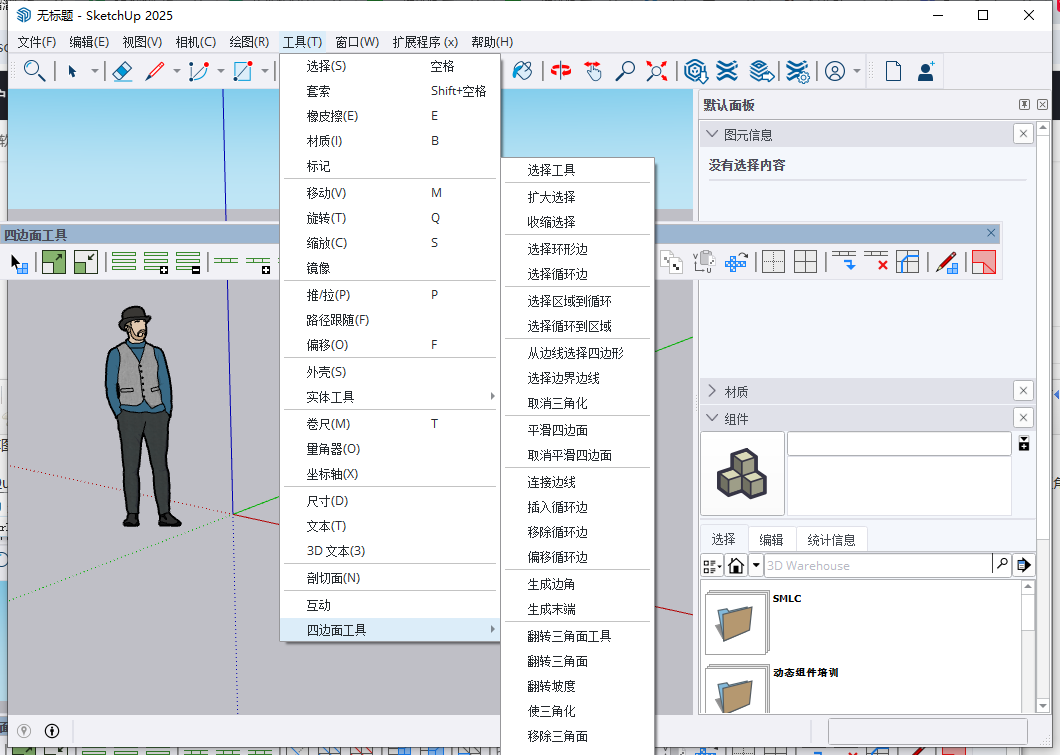Open the Select tool dropdown arrow
This screenshot has width=1060, height=755.
[x=95, y=71]
